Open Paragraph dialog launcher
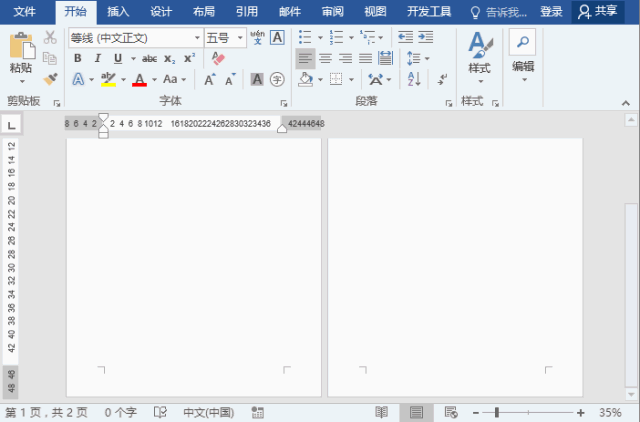 449,104
